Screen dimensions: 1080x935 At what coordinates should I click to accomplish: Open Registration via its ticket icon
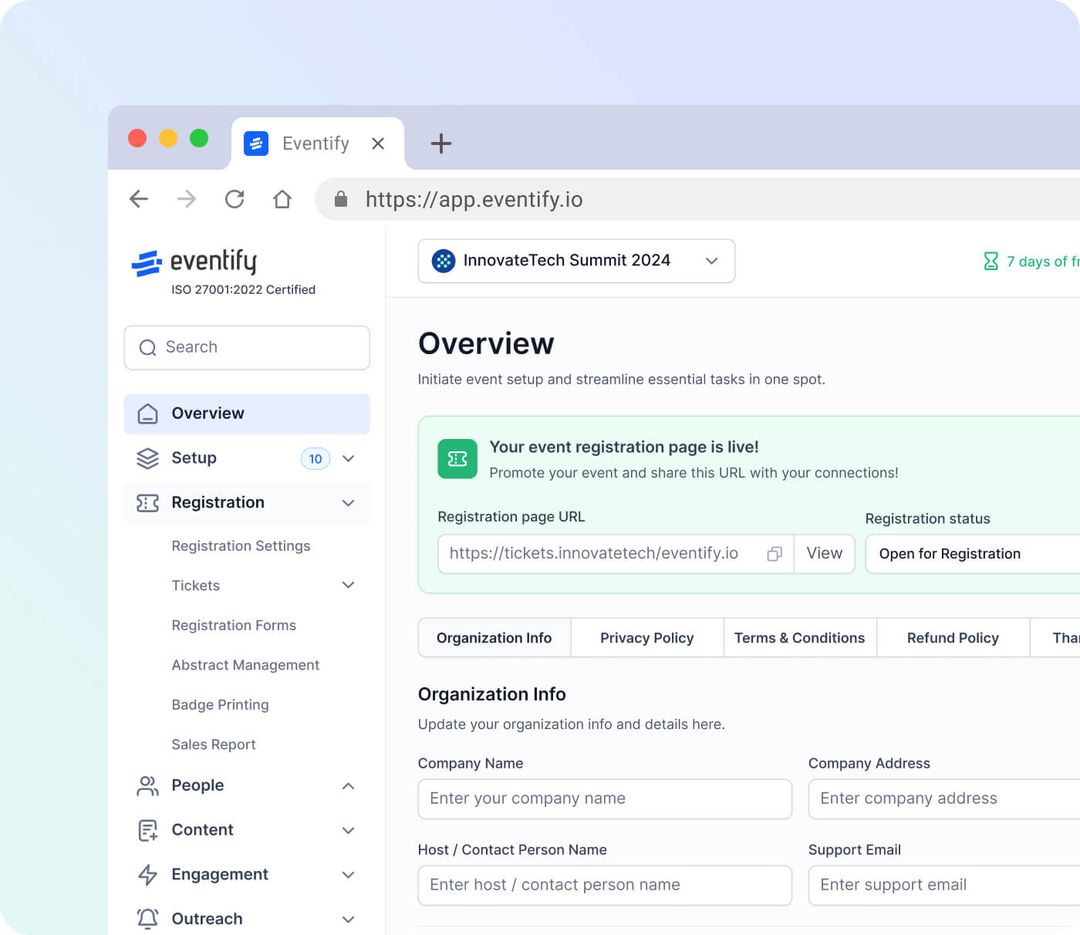click(146, 503)
